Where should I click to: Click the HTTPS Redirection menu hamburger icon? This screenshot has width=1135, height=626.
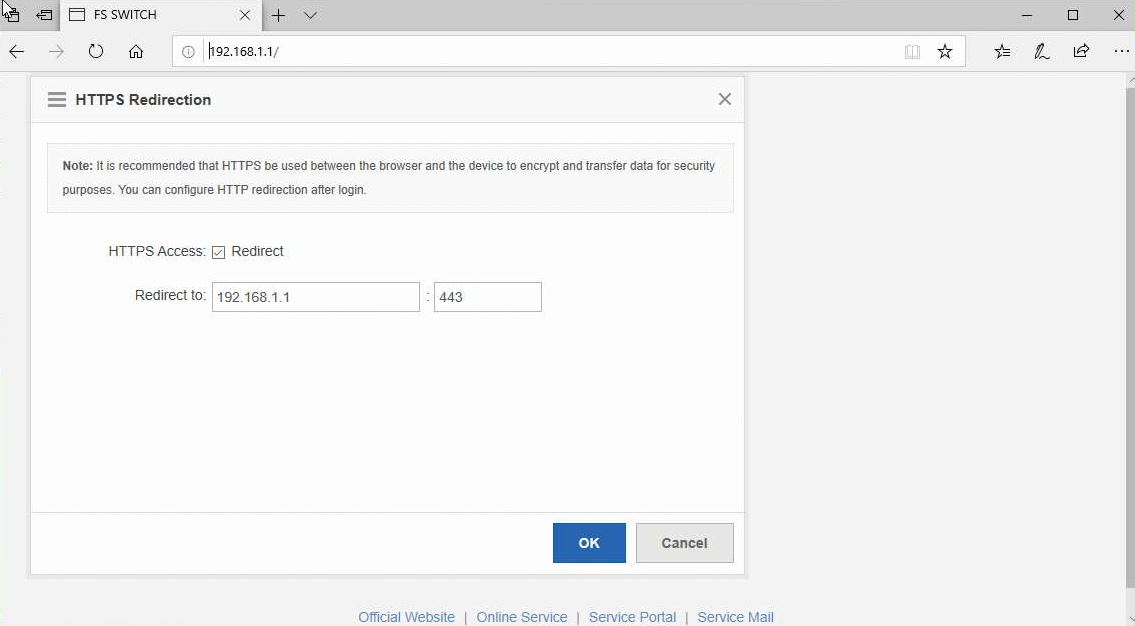(x=56, y=100)
